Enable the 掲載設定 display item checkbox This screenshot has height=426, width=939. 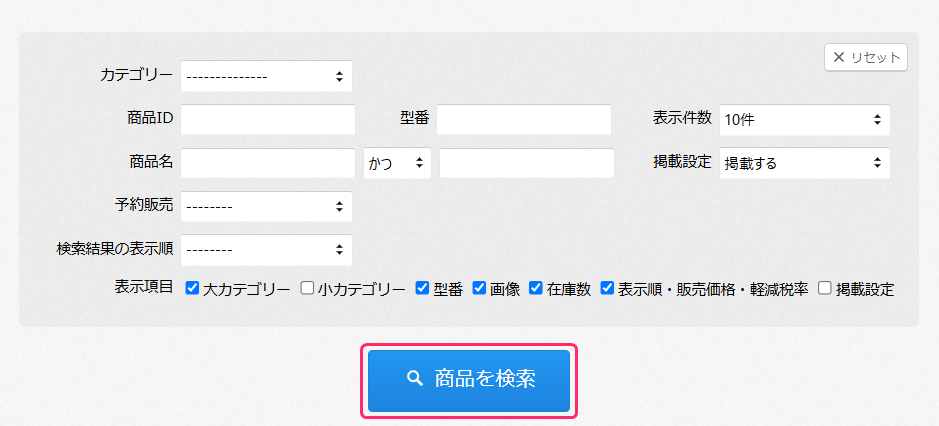[x=825, y=288]
